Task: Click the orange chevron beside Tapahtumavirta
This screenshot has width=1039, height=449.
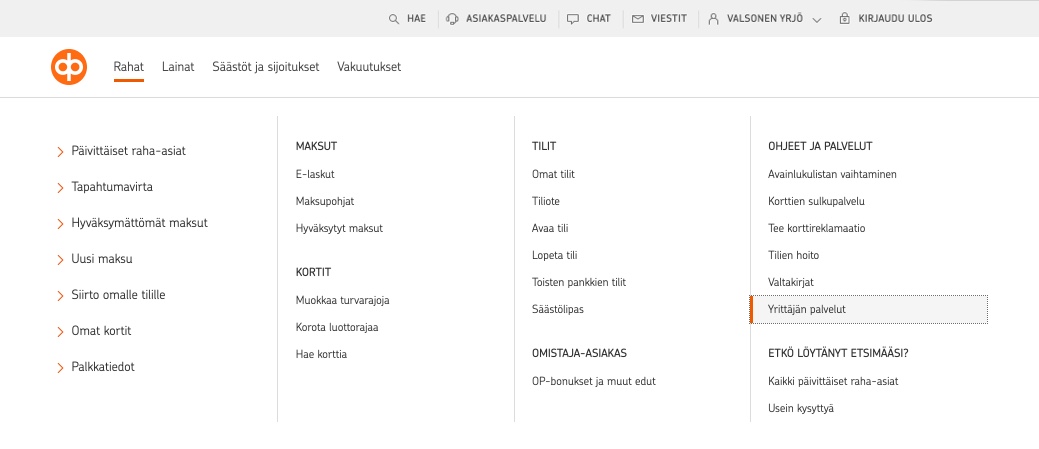Action: point(61,188)
